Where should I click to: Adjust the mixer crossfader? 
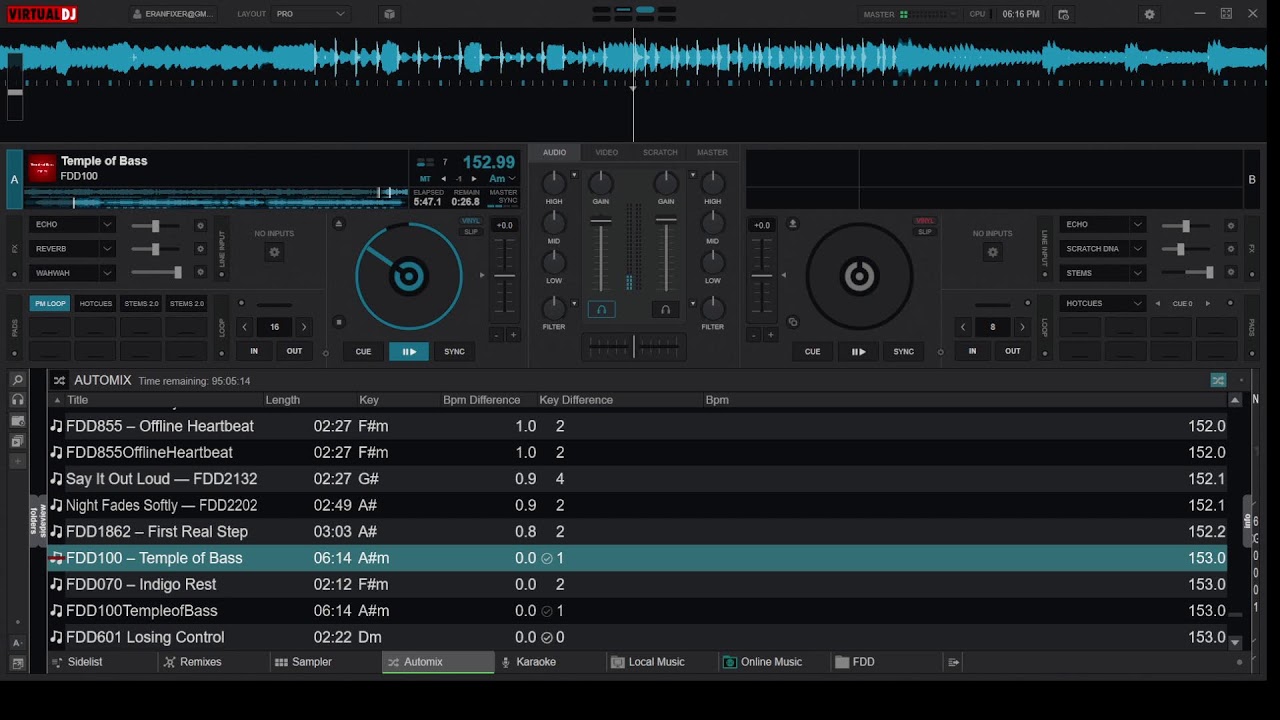pyautogui.click(x=633, y=346)
